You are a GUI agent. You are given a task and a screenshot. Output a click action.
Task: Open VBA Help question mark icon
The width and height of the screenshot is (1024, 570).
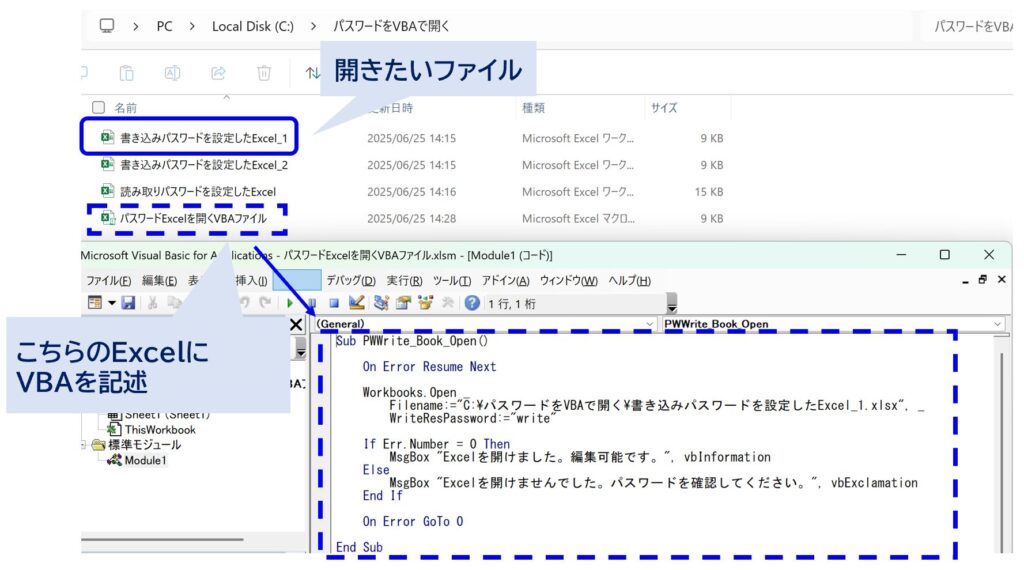(472, 303)
